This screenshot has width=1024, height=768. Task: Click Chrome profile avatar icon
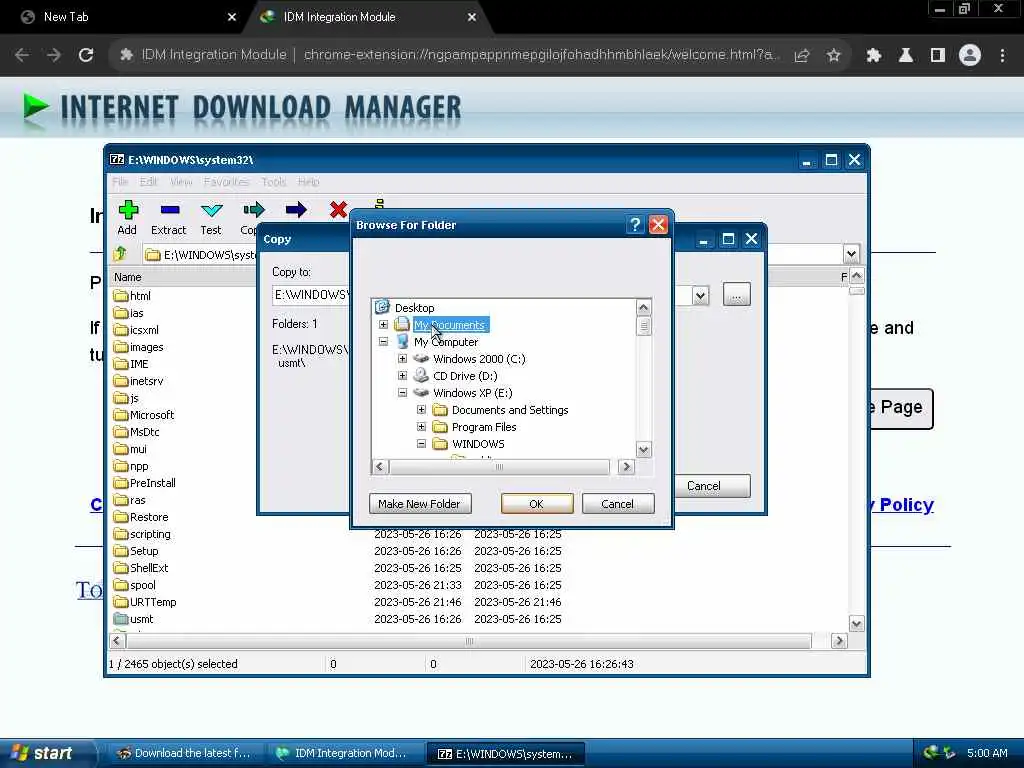(970, 55)
